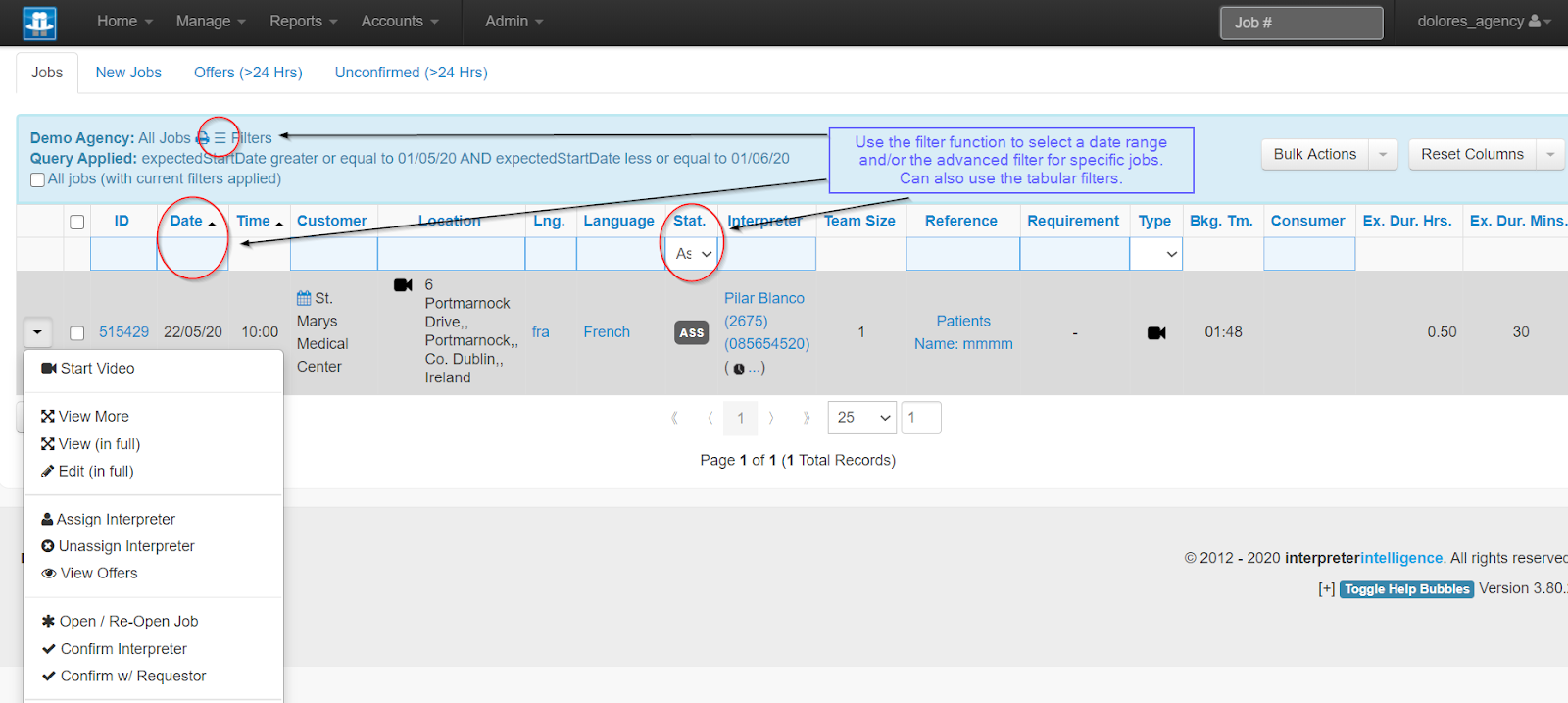Go to last page using double-arrow icon
Image resolution: width=1568 pixels, height=703 pixels.
(807, 418)
